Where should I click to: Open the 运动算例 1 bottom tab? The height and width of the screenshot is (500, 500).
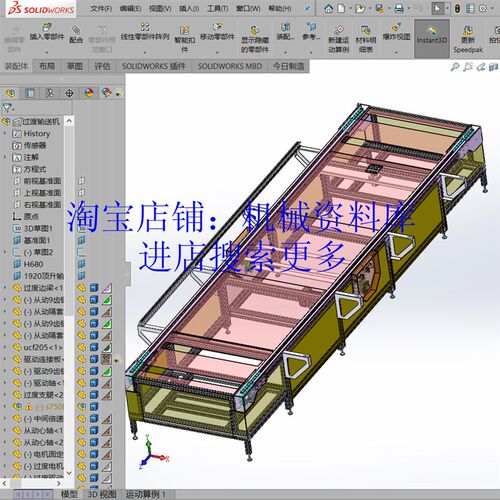click(145, 494)
